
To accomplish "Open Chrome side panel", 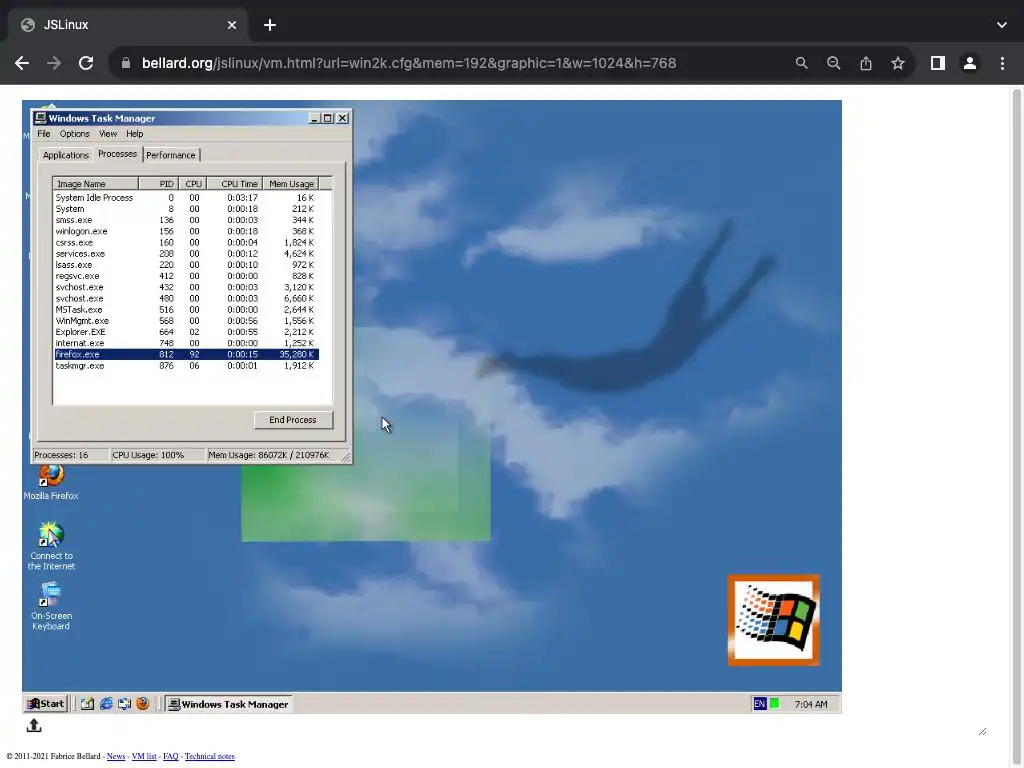I will [938, 63].
